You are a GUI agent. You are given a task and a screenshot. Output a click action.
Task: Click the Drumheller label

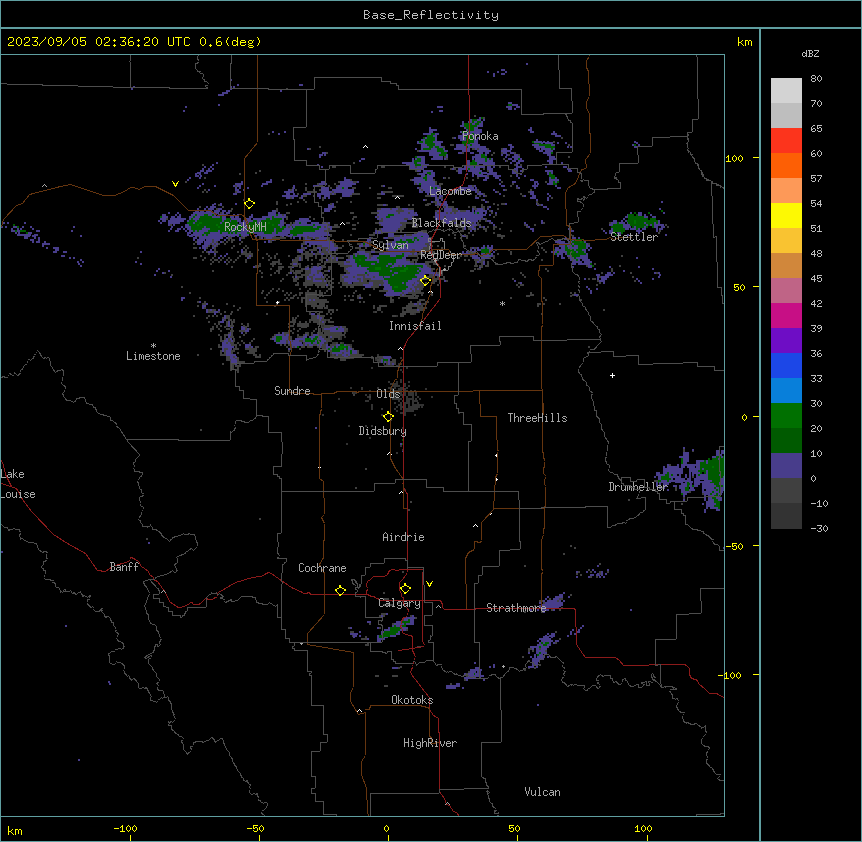point(638,487)
